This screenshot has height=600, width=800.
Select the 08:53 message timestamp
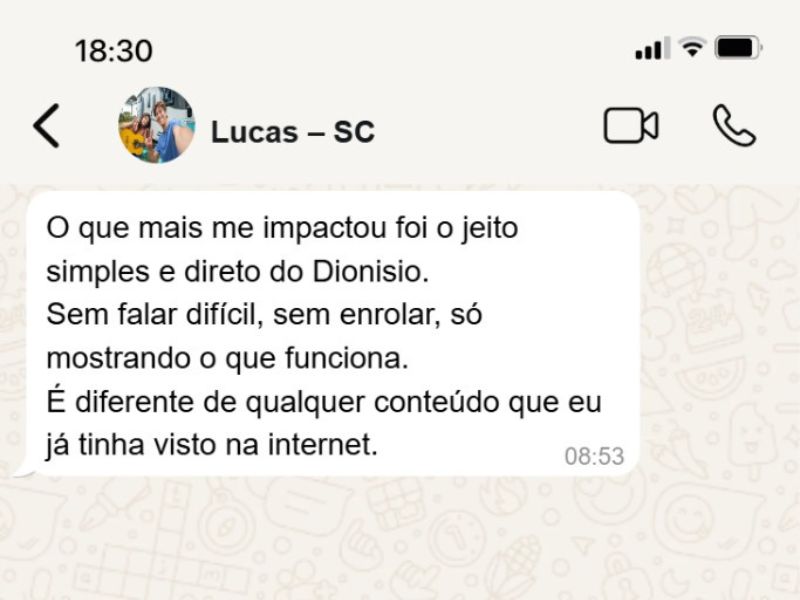[x=594, y=456]
